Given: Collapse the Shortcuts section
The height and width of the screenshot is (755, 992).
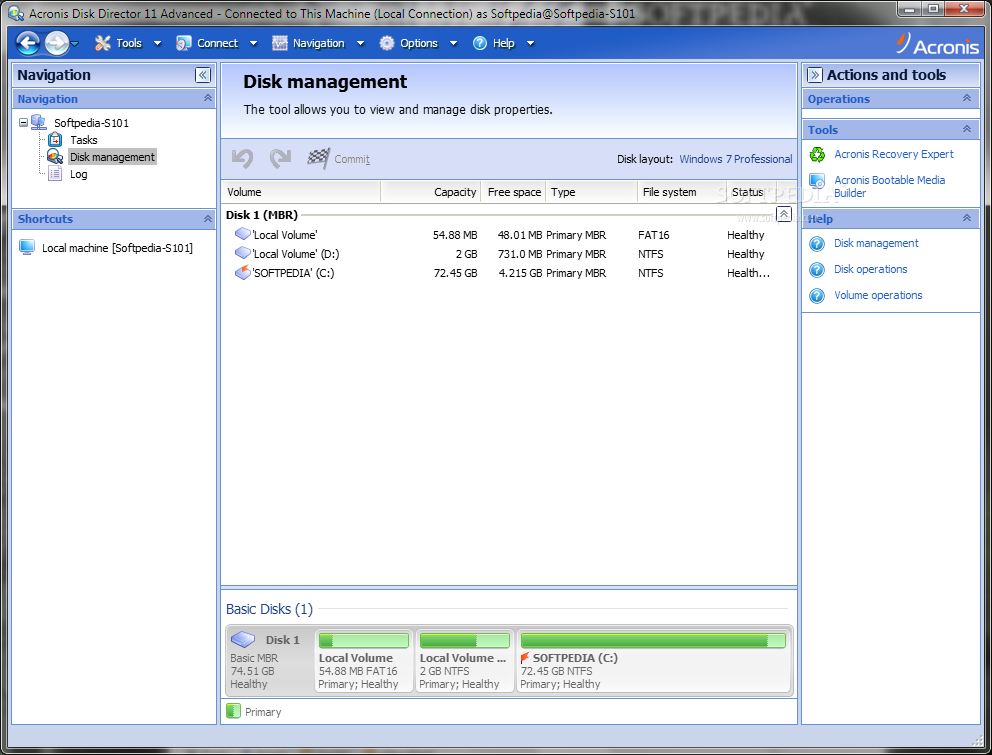Looking at the screenshot, I should (208, 219).
